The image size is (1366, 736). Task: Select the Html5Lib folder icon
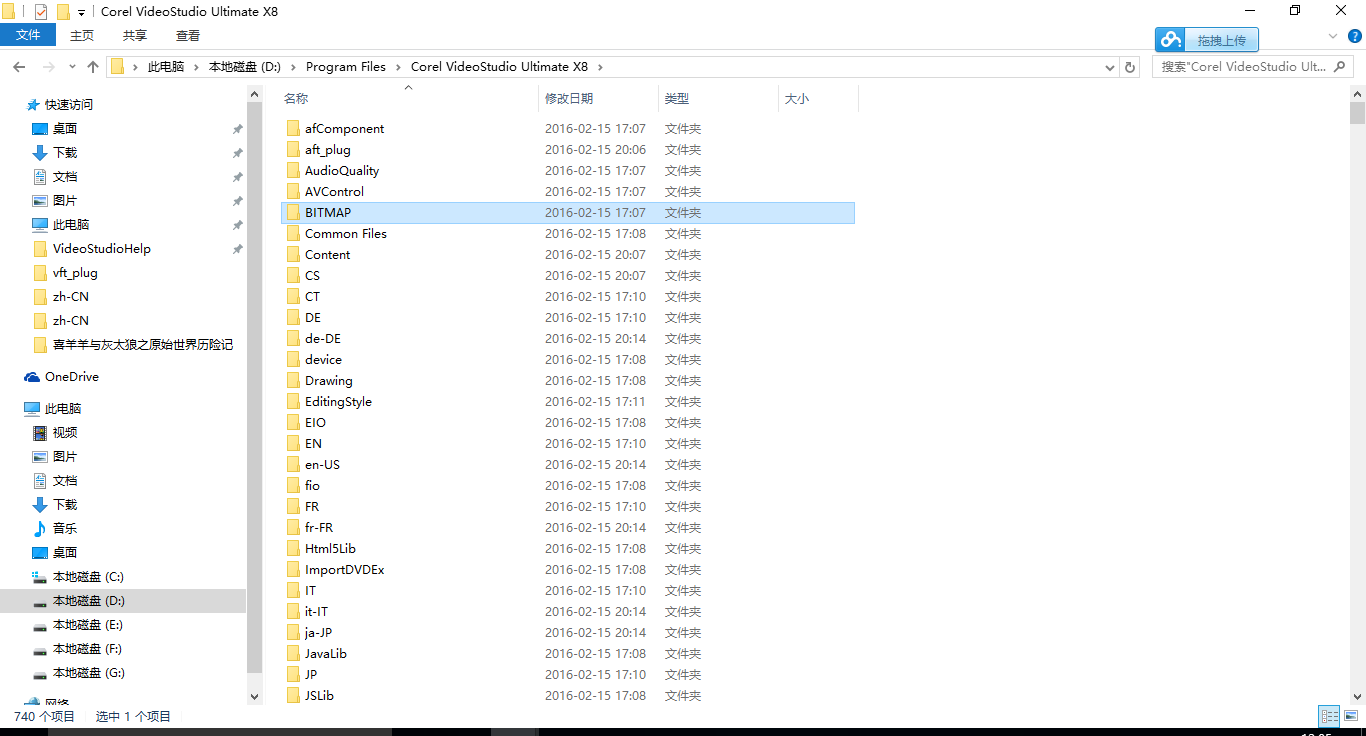[x=293, y=548]
